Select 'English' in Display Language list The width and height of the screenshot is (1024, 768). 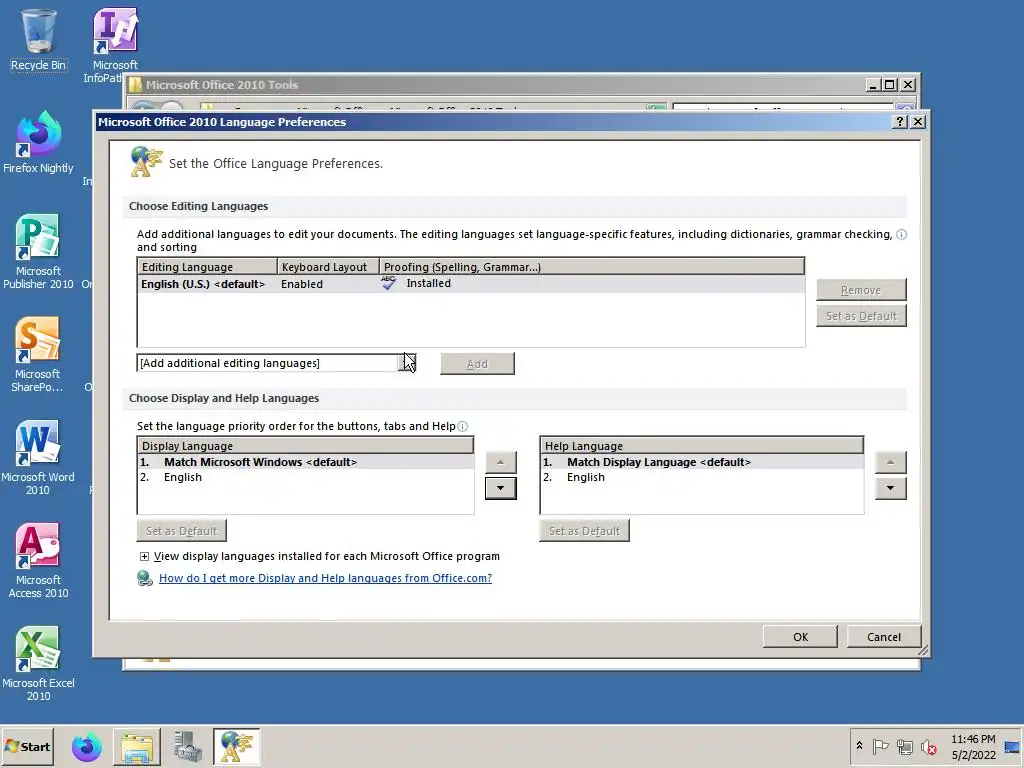(x=305, y=477)
